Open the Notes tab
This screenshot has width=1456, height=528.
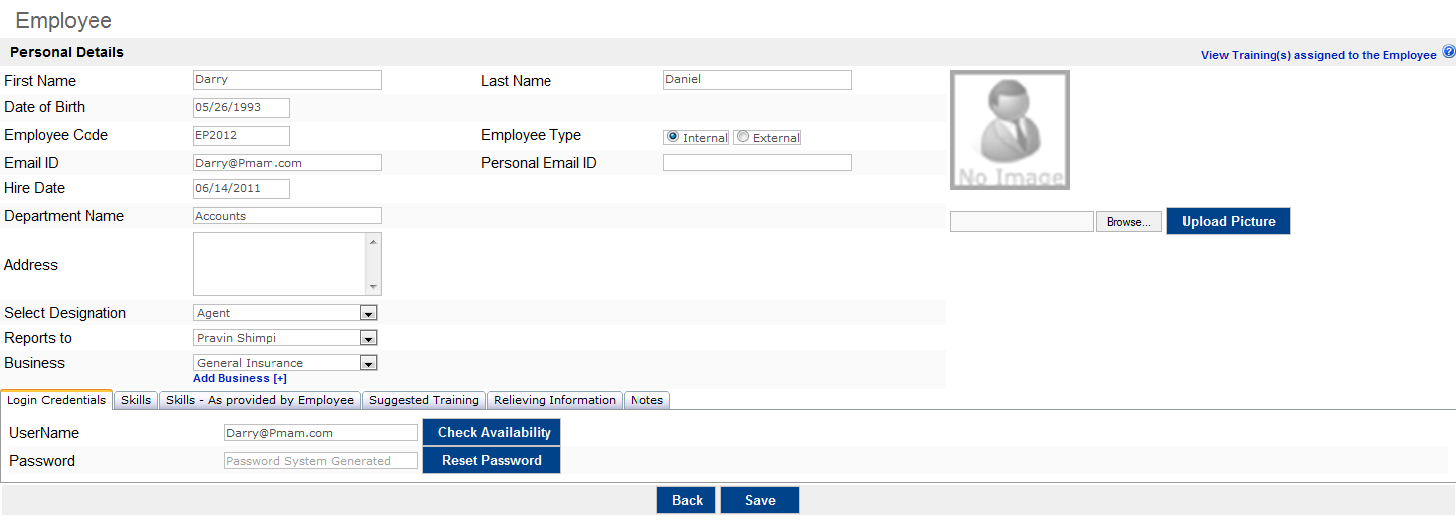pyautogui.click(x=647, y=400)
